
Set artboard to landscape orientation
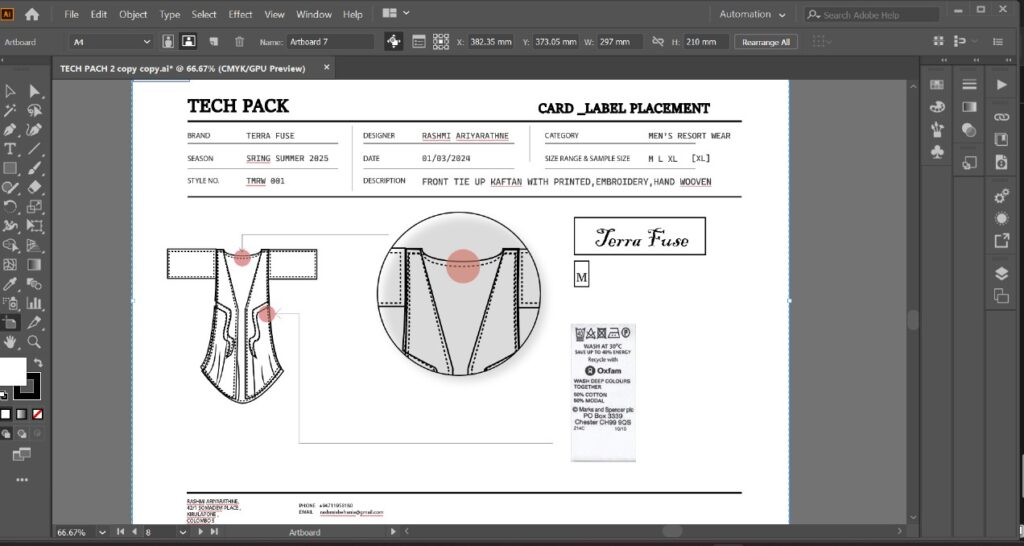[187, 42]
